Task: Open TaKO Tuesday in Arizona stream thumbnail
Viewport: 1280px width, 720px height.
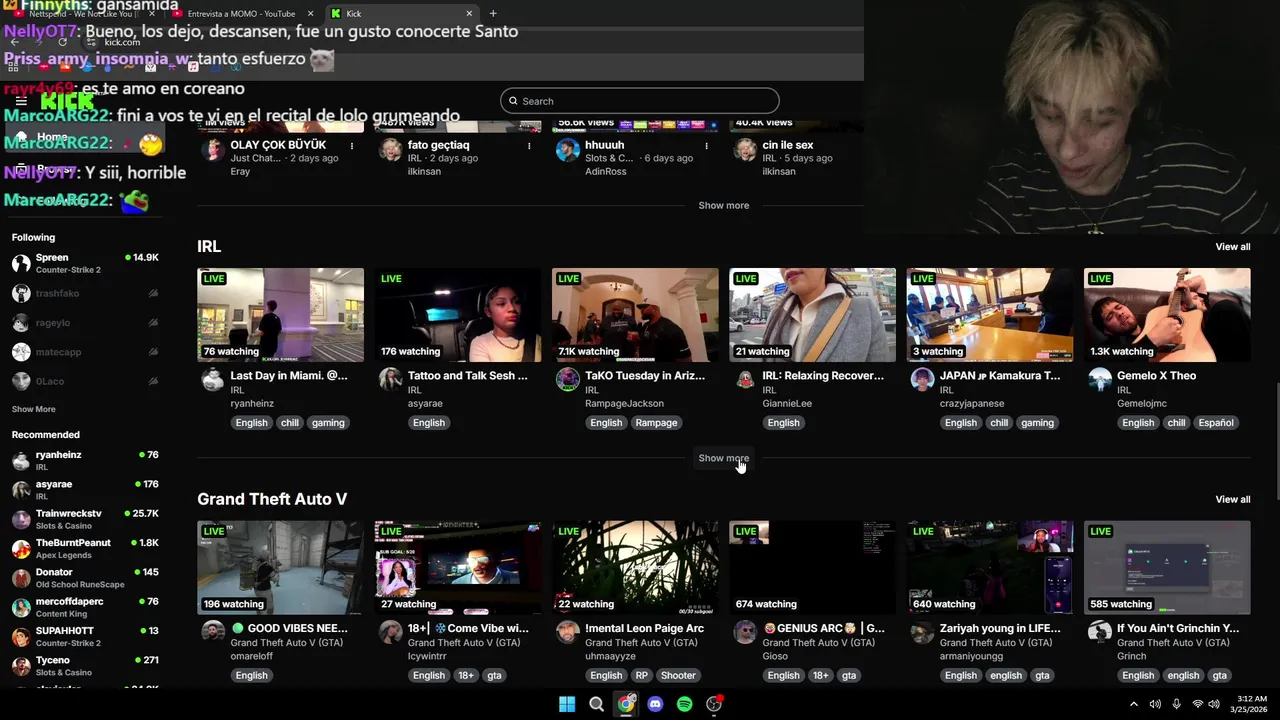Action: [x=635, y=315]
